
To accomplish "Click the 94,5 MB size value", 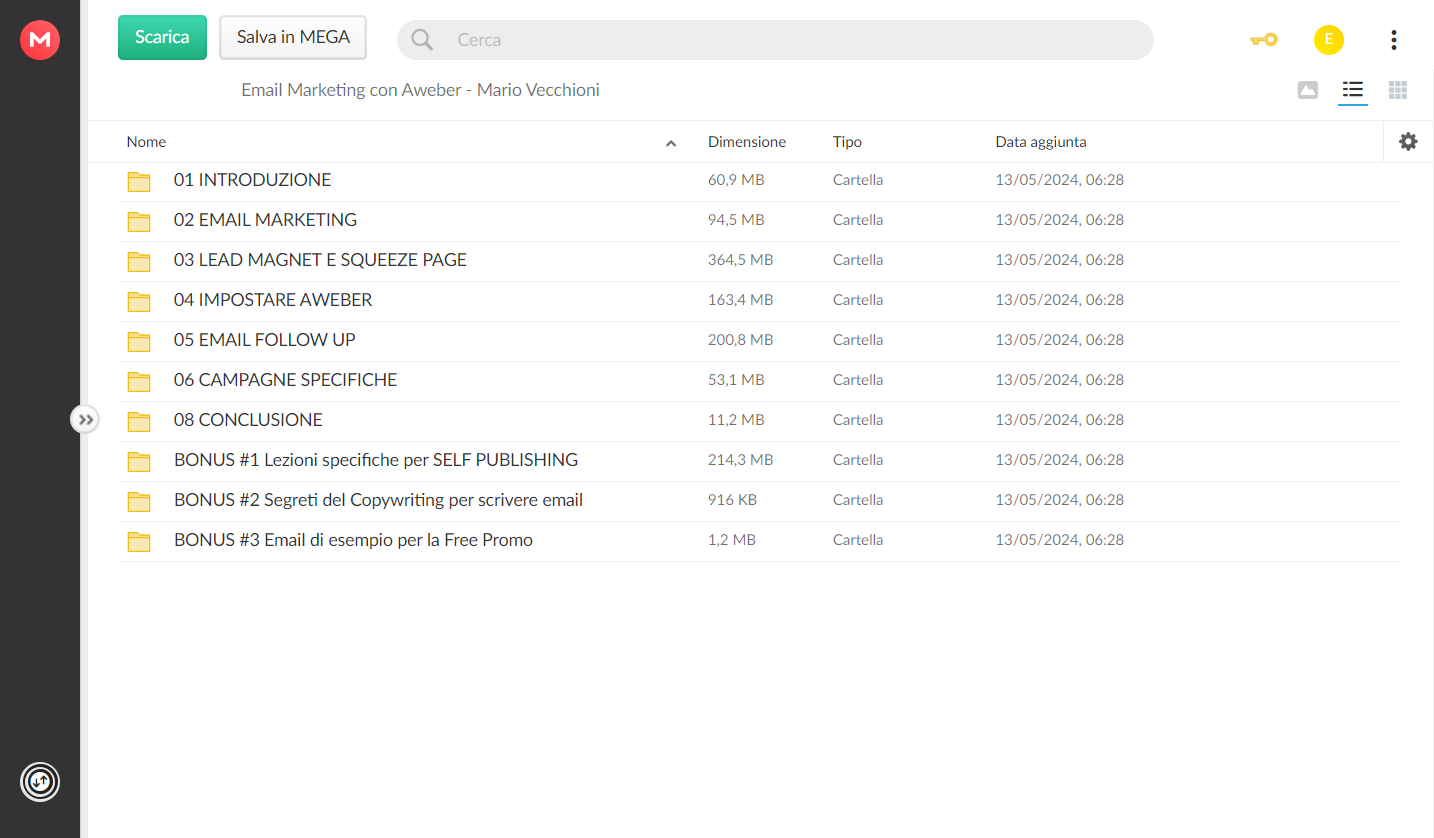I will [x=736, y=220].
